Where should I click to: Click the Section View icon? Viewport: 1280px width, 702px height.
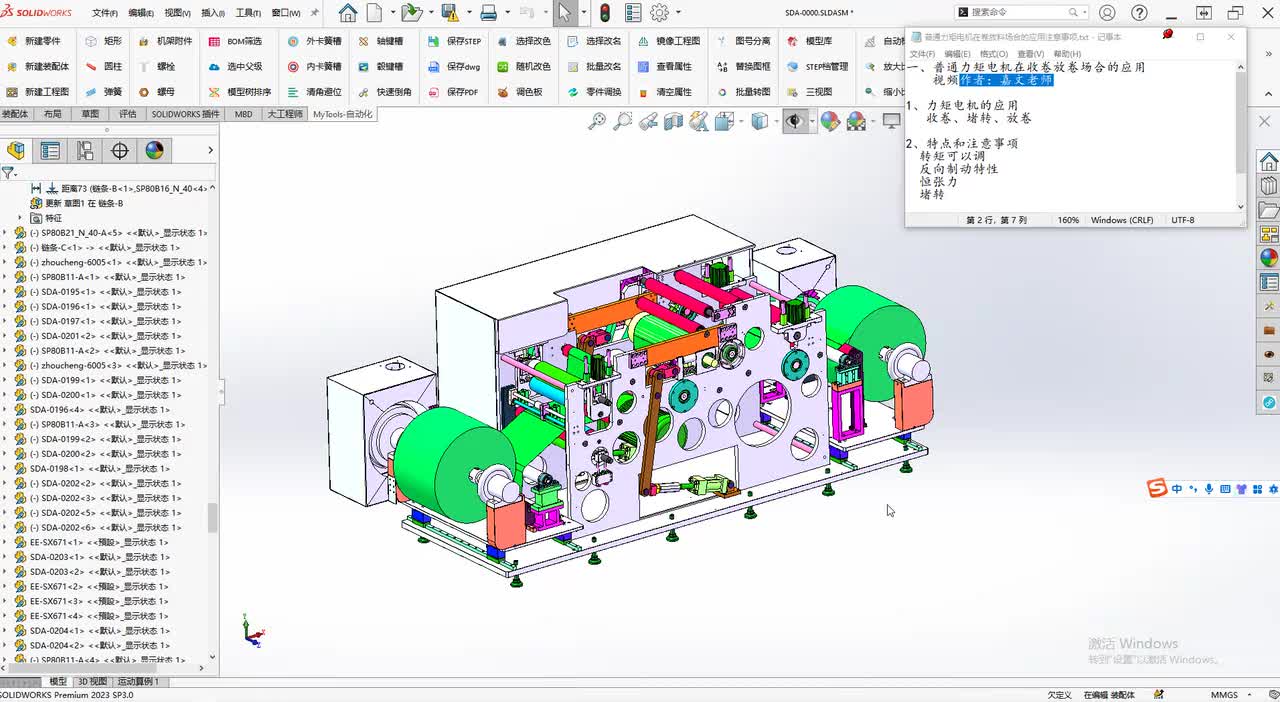pos(673,121)
